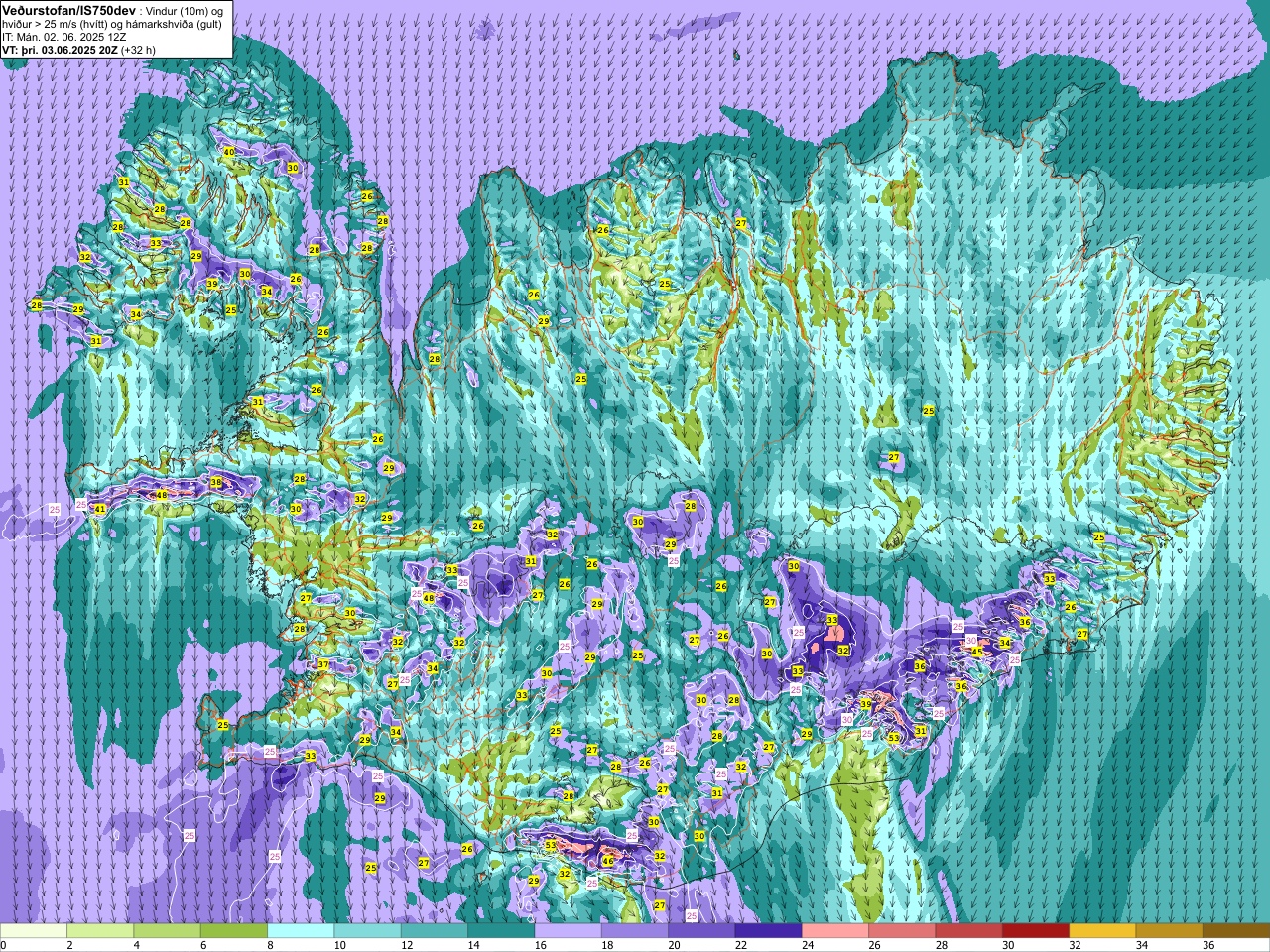The height and width of the screenshot is (952, 1270).
Task: Click the 'VT: þri. 03.06.2025 20Z' valid time text
Action: click(x=60, y=50)
